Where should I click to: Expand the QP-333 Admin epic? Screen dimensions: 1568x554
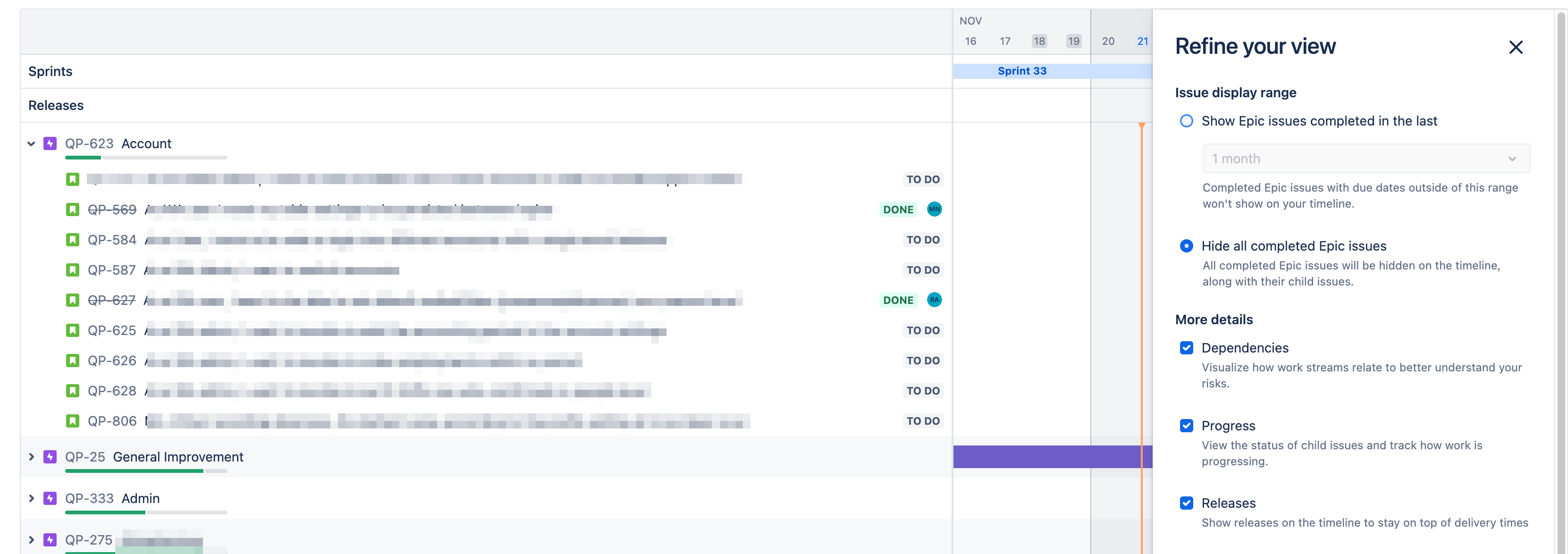[x=31, y=498]
